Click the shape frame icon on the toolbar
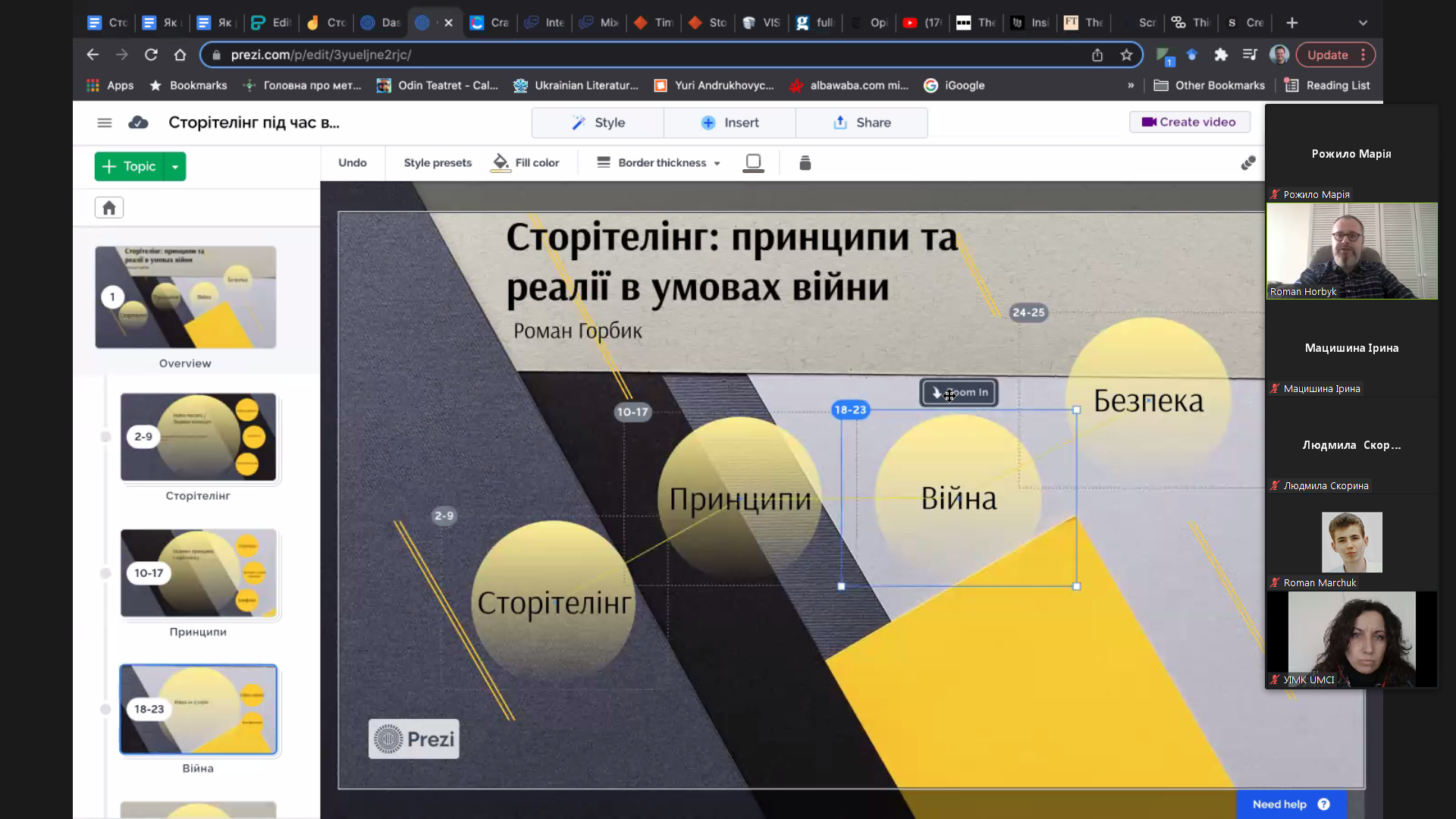Screen dimensions: 1456x819 point(753,162)
